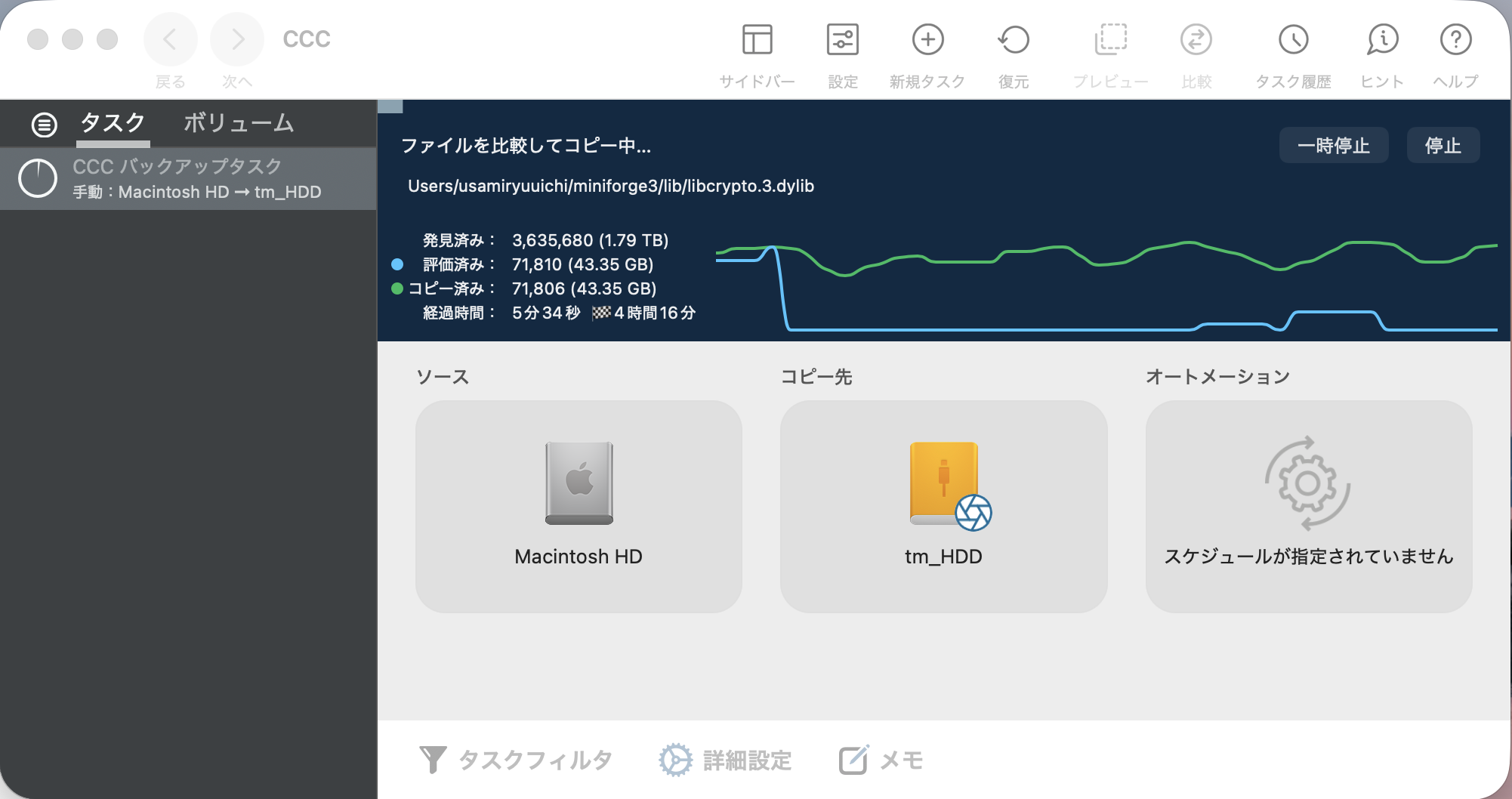1512x799 pixels.
Task: Open the ヒント tips icon
Action: click(1382, 41)
